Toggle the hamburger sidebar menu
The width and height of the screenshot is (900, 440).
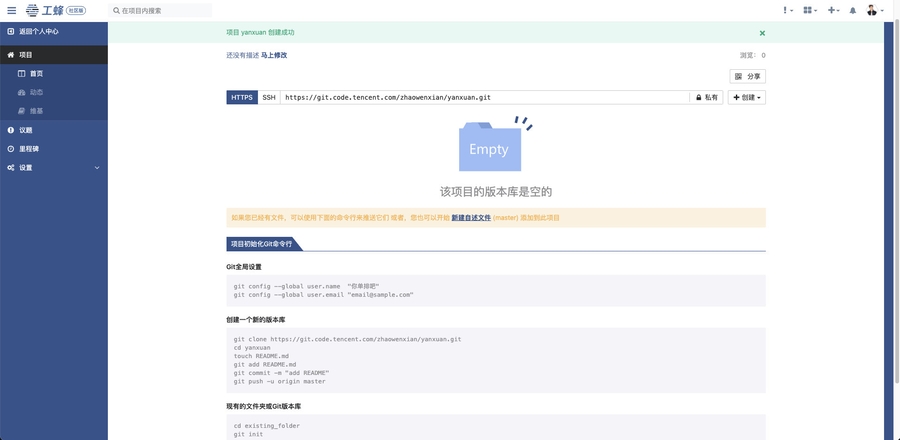coord(11,10)
